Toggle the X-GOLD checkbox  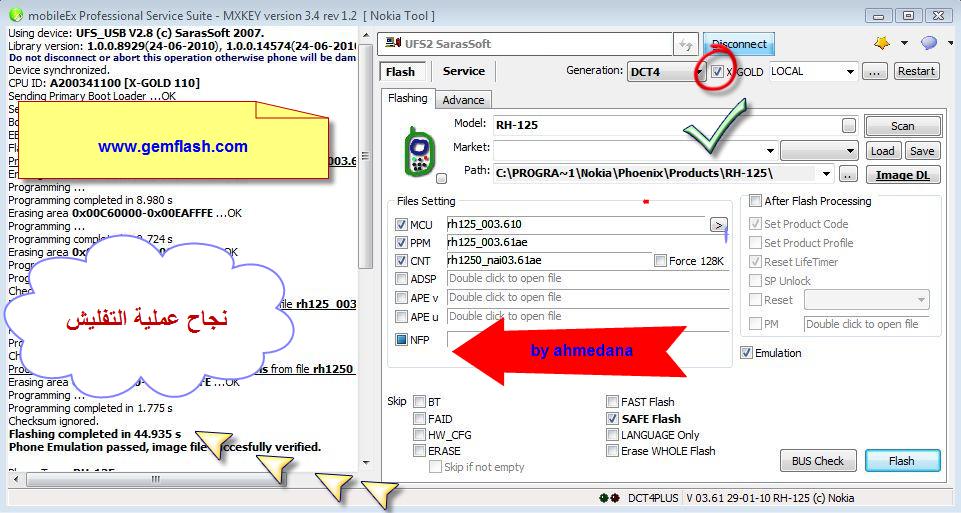click(x=717, y=72)
